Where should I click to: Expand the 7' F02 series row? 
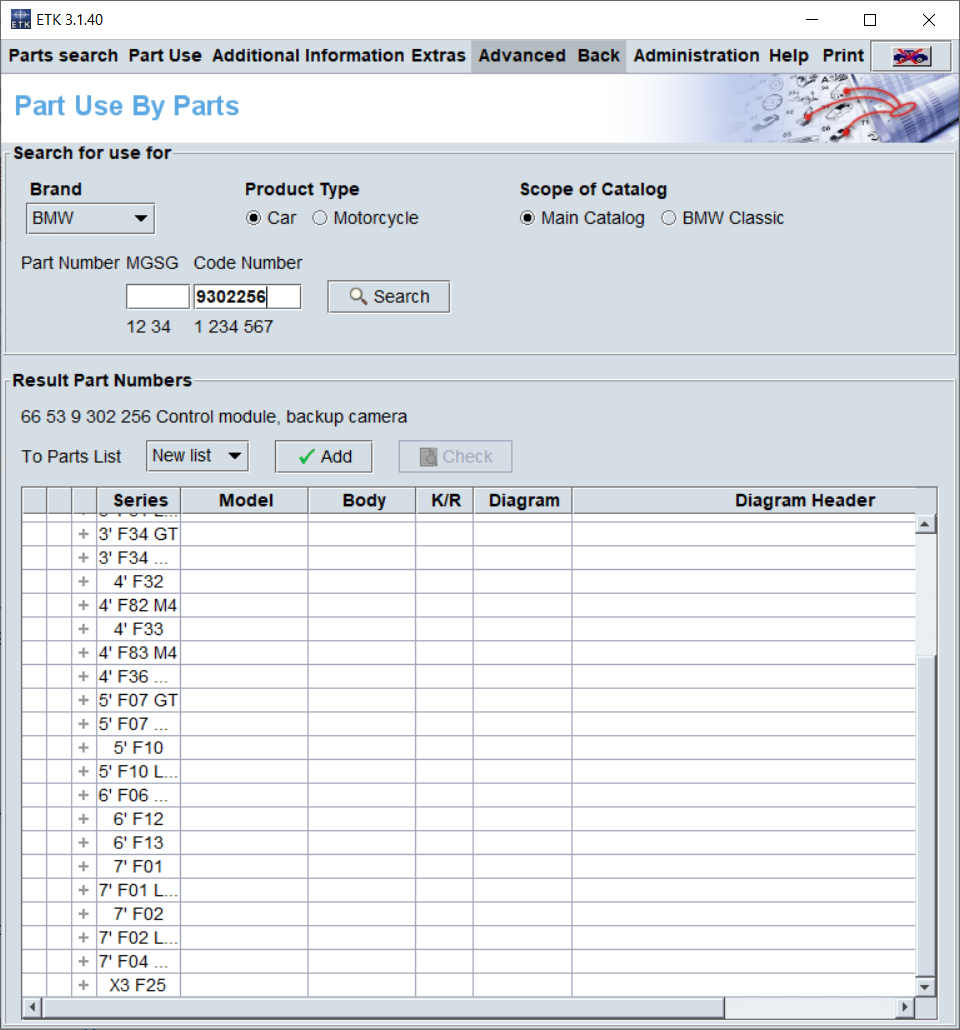[83, 914]
